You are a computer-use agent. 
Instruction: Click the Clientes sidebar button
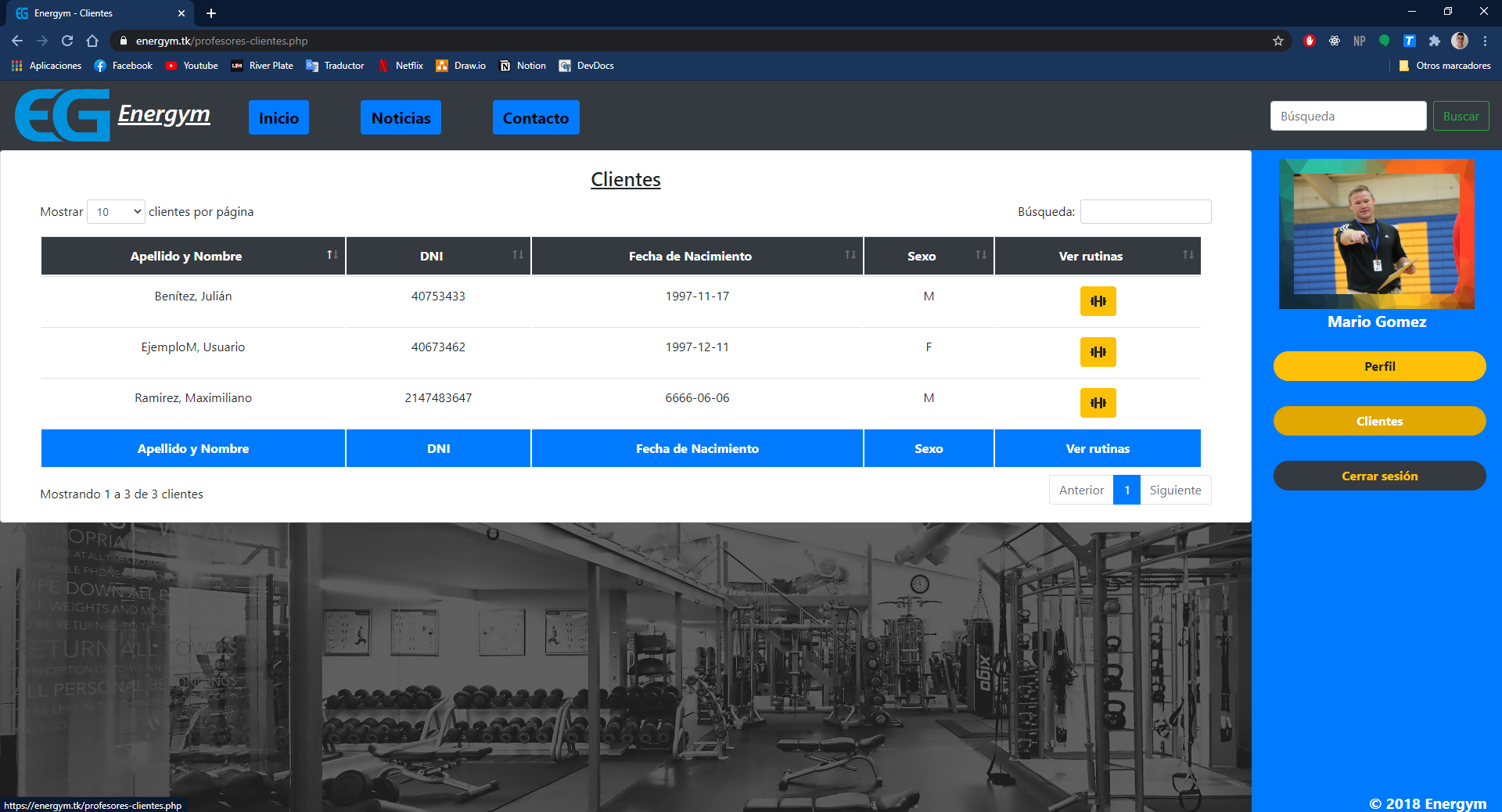(1379, 421)
